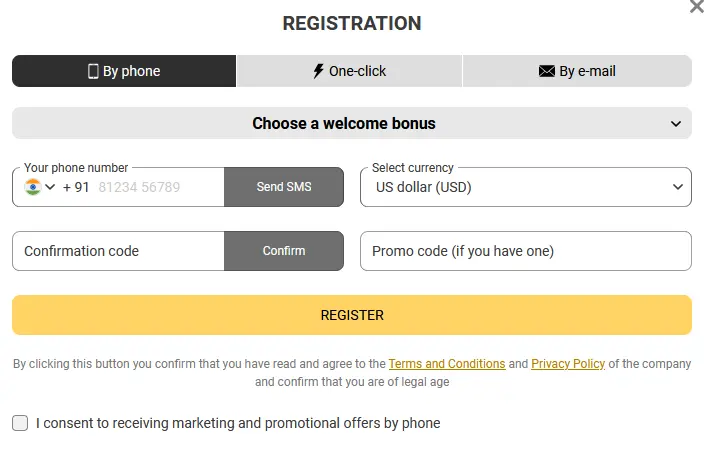Select the One-click registration tab
The width and height of the screenshot is (709, 455).
(349, 71)
